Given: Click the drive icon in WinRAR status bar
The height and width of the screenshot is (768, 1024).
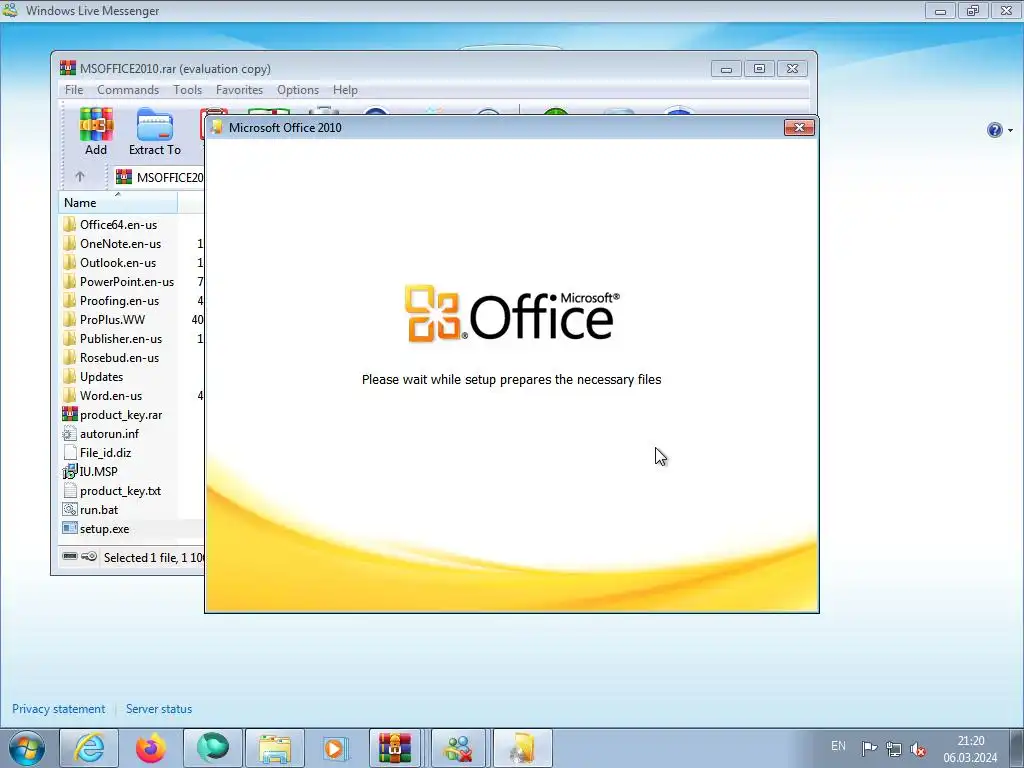Looking at the screenshot, I should [69, 556].
